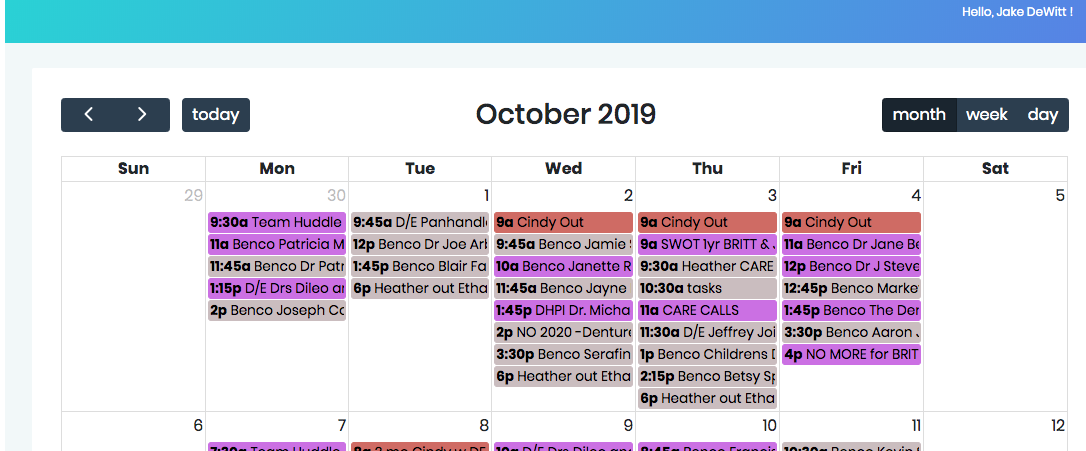This screenshot has width=1086, height=451.
Task: Click the Sunday September 29 day cell
Action: 133,300
